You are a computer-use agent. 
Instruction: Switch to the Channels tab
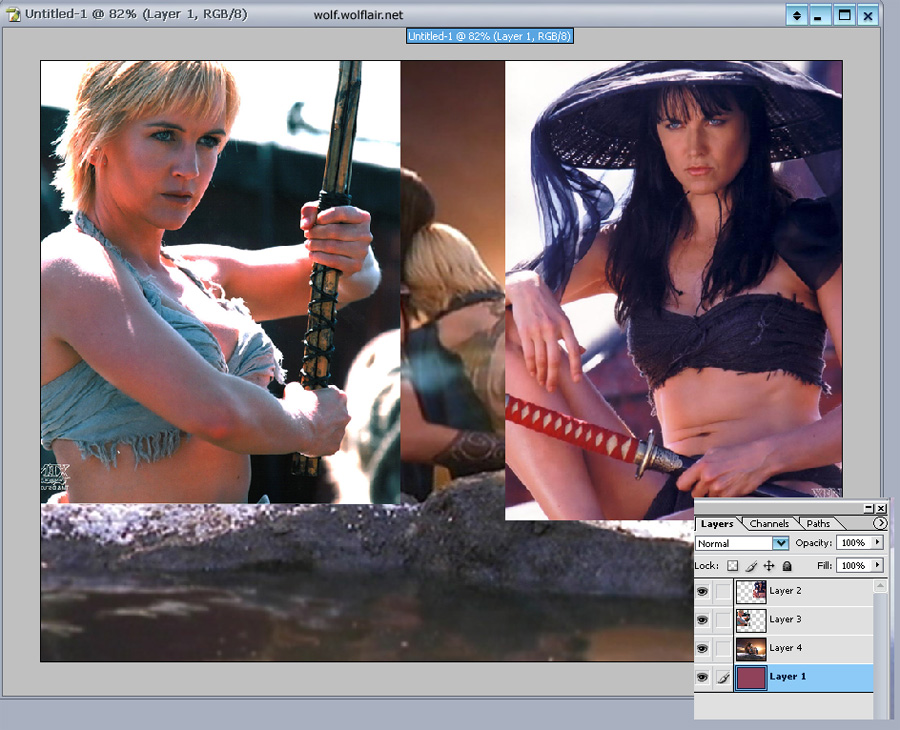click(x=769, y=523)
